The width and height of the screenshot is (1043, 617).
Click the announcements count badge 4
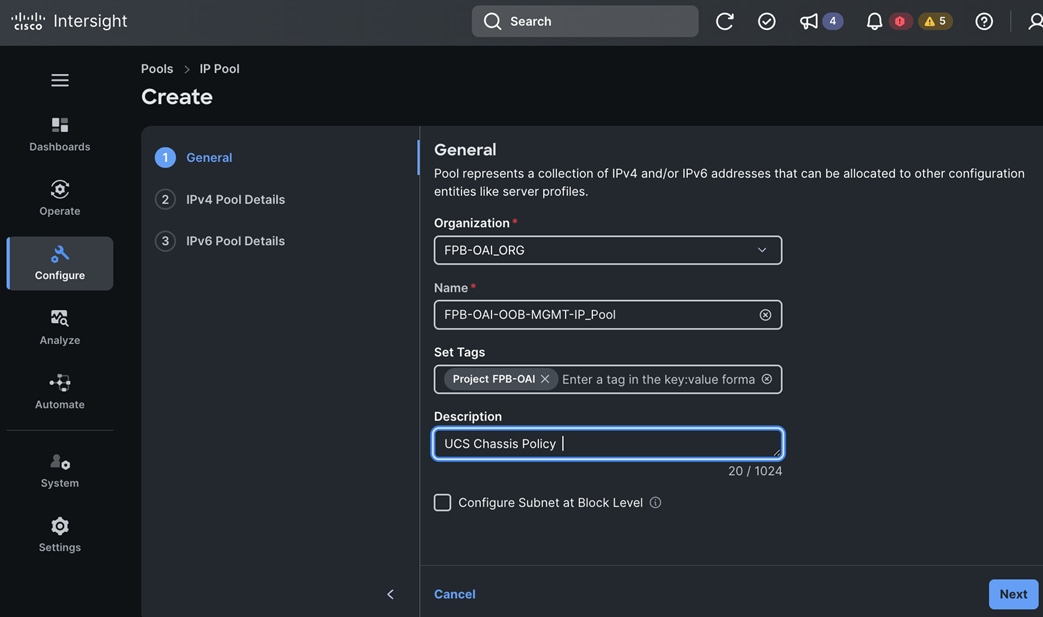coord(833,21)
